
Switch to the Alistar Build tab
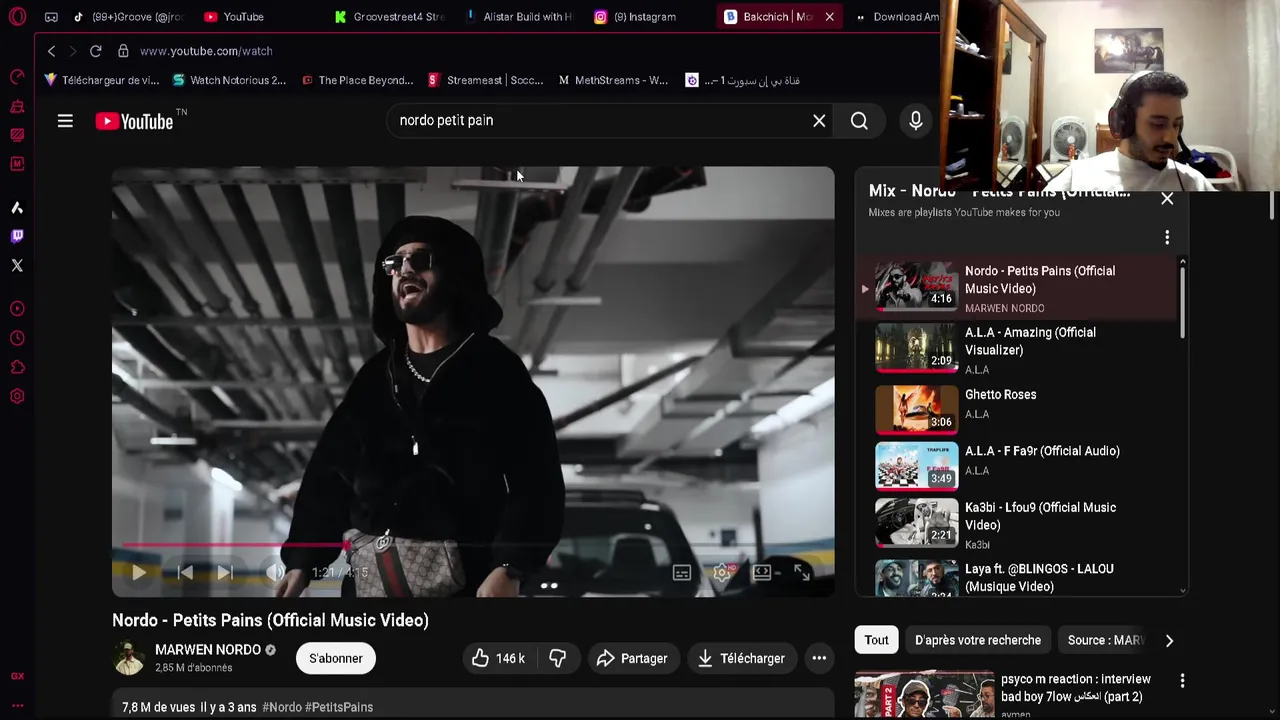click(x=520, y=17)
